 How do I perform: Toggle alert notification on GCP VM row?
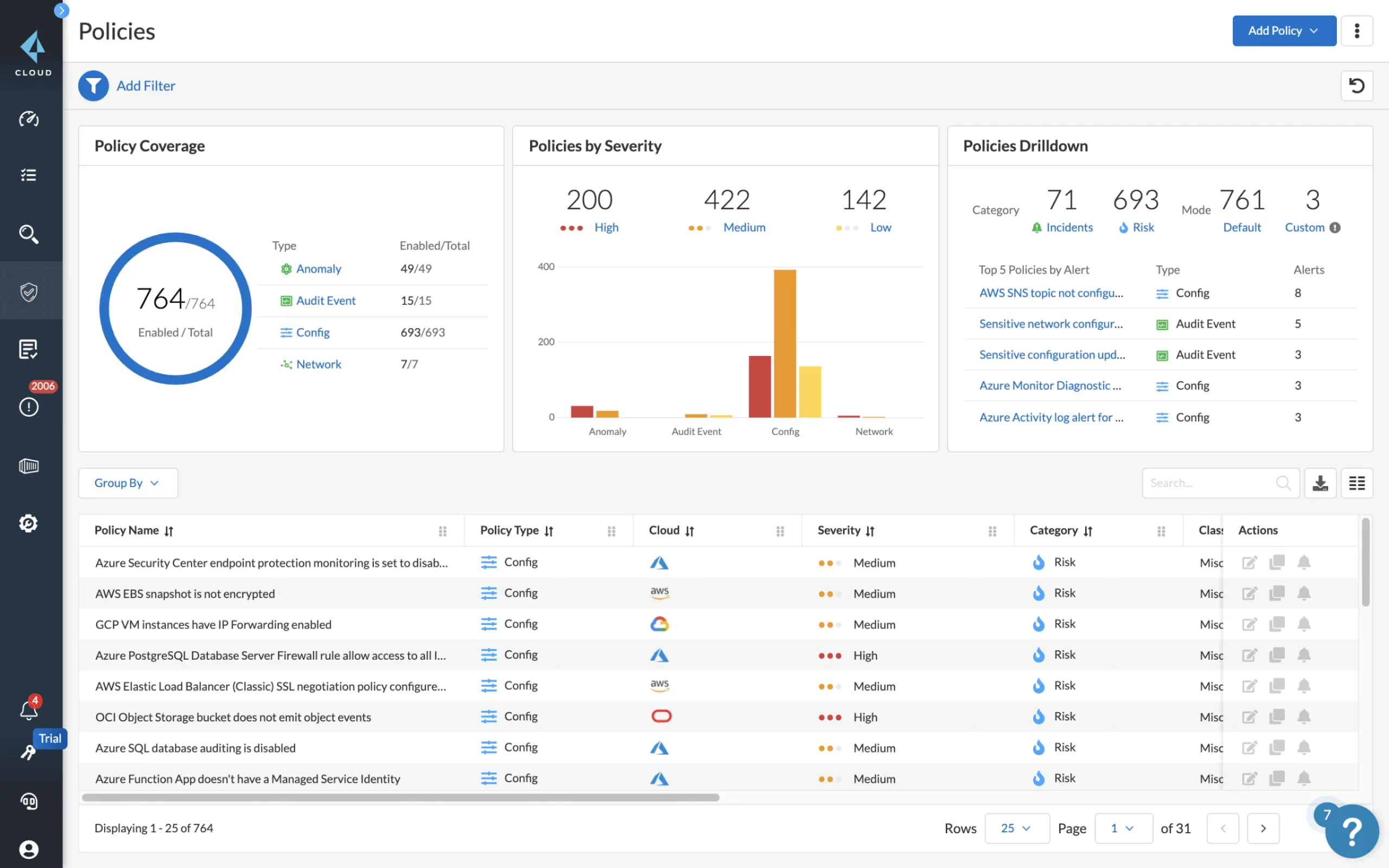[1304, 623]
